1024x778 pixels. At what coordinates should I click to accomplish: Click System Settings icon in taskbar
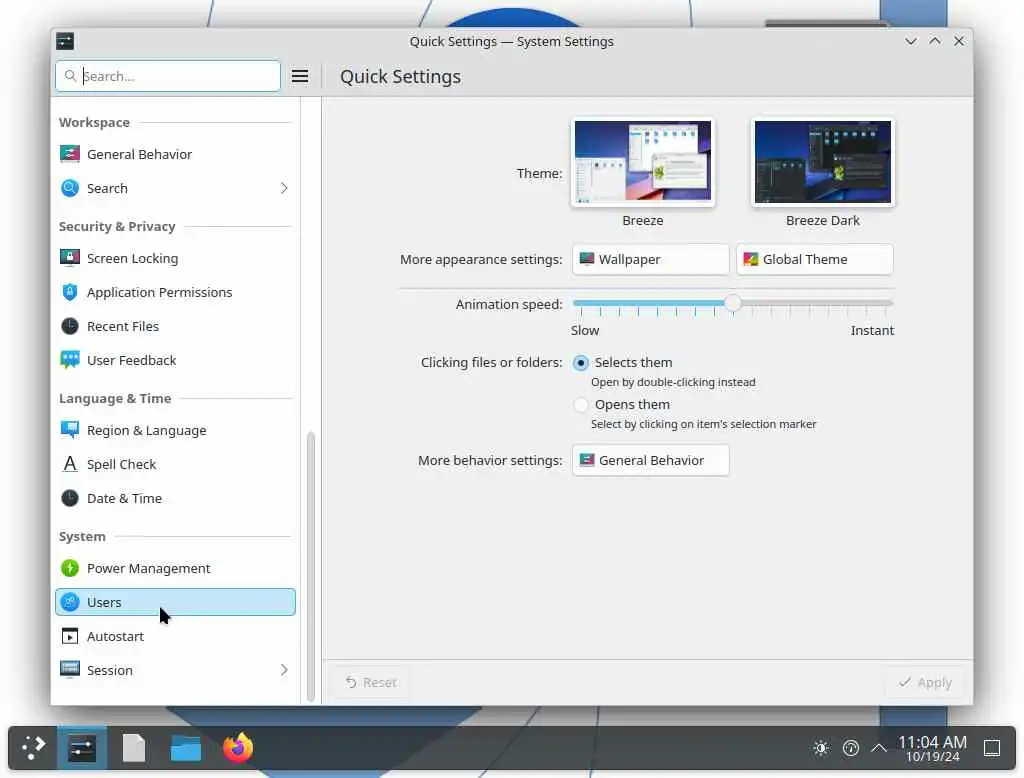pyautogui.click(x=82, y=748)
